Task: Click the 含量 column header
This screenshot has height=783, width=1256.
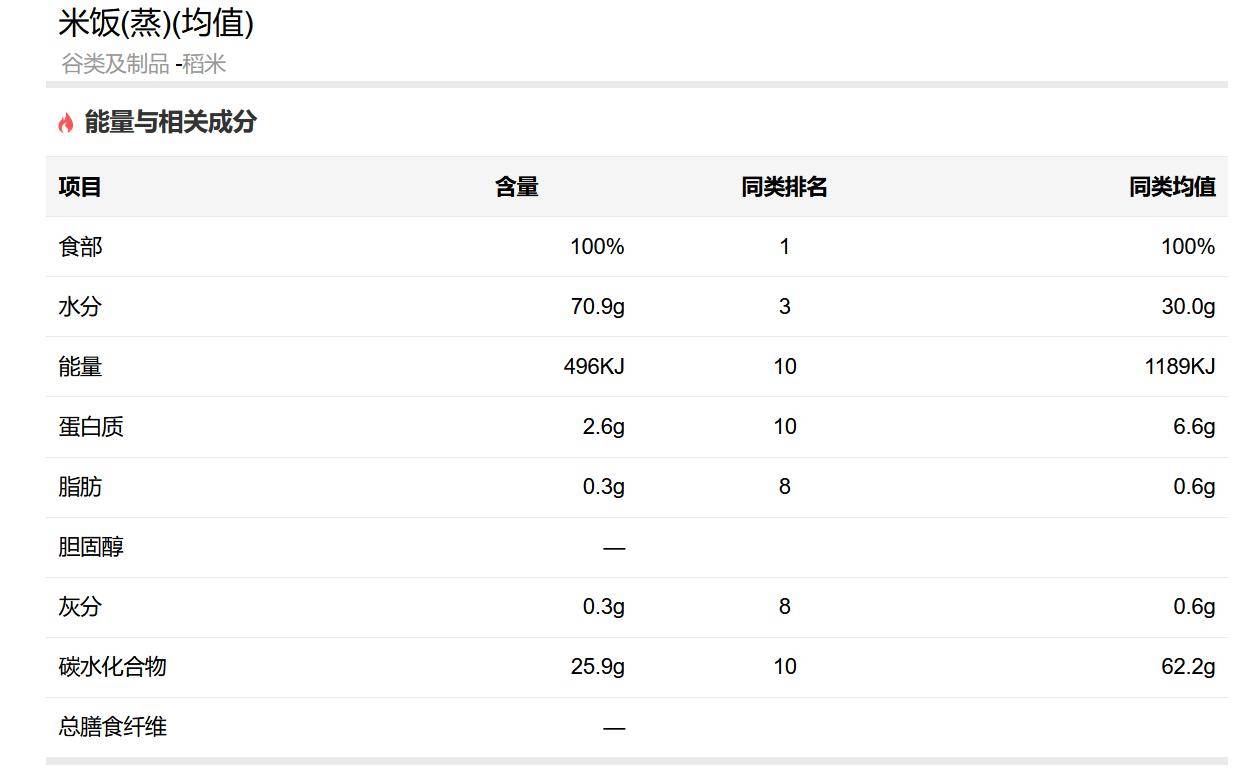Action: [517, 186]
